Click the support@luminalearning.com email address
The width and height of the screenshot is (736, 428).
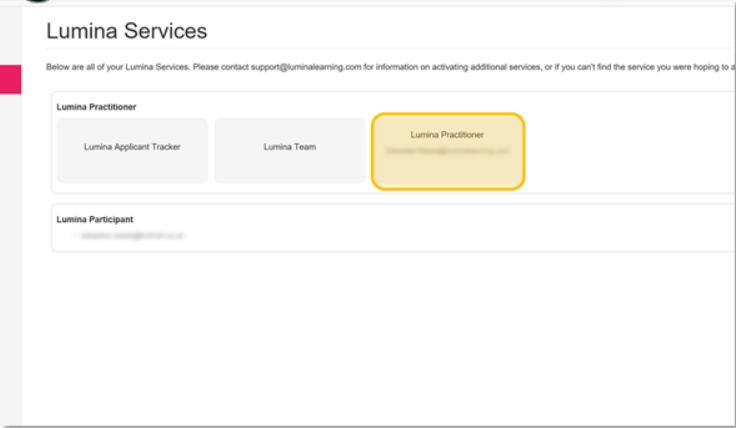[x=306, y=67]
